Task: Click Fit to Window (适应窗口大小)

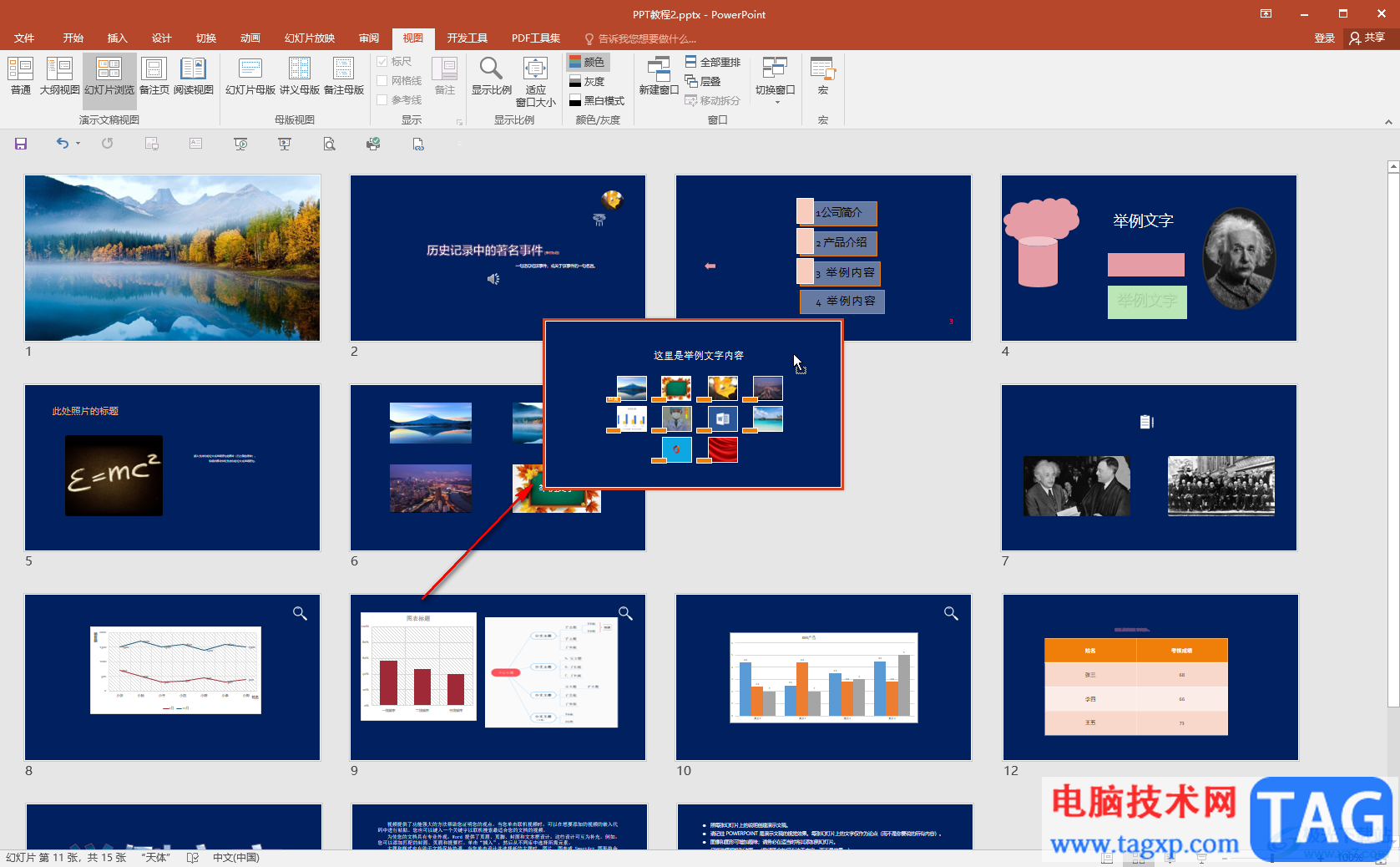Action: (x=535, y=82)
